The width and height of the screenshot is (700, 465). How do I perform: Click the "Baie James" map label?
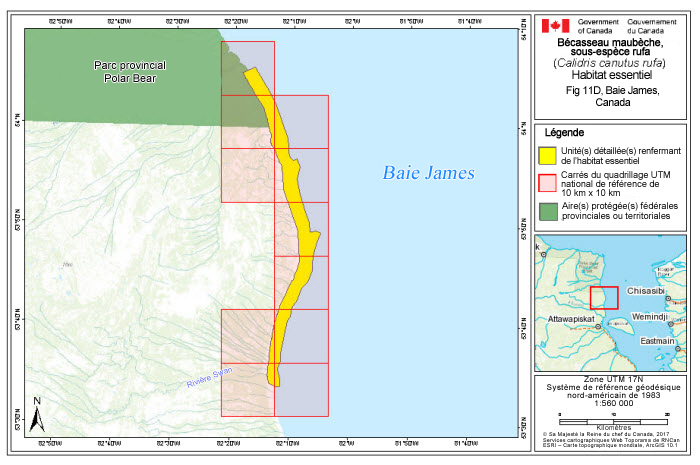pos(428,174)
